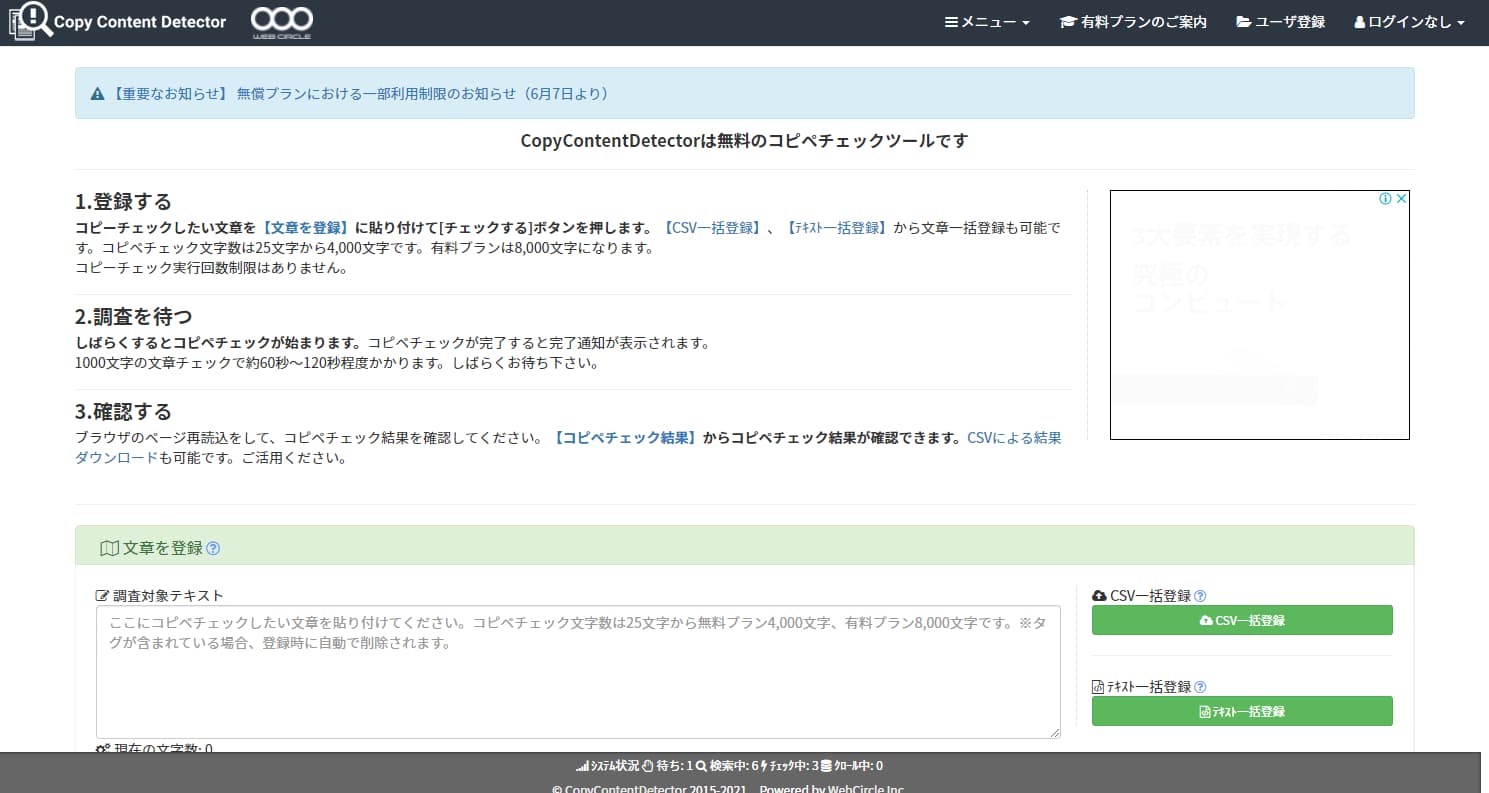
Task: Click the green ﾃｷｽﾄ一括登録 button
Action: click(1242, 711)
